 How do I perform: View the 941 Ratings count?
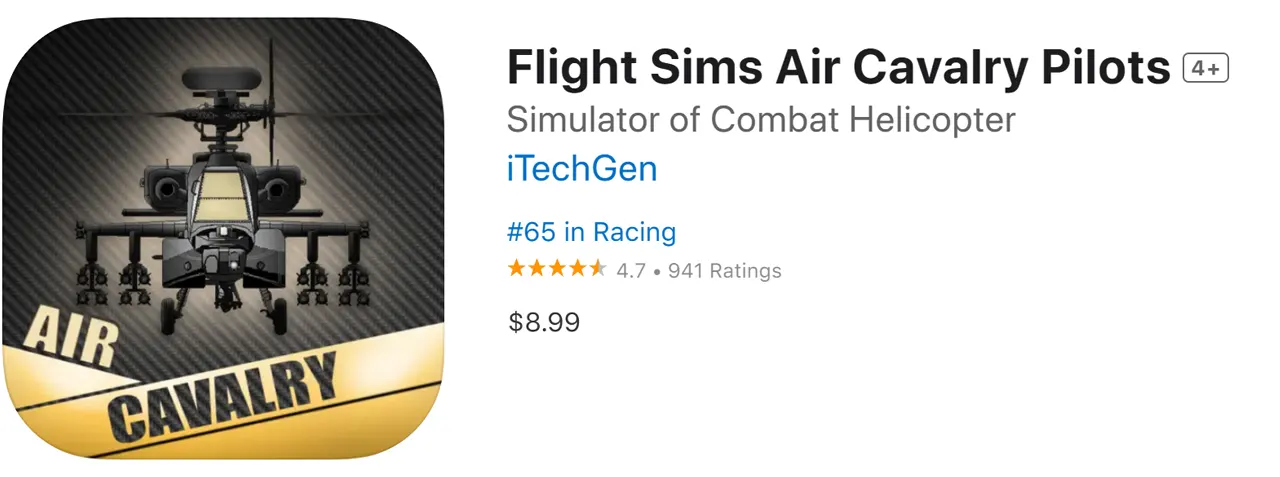pyautogui.click(x=725, y=270)
